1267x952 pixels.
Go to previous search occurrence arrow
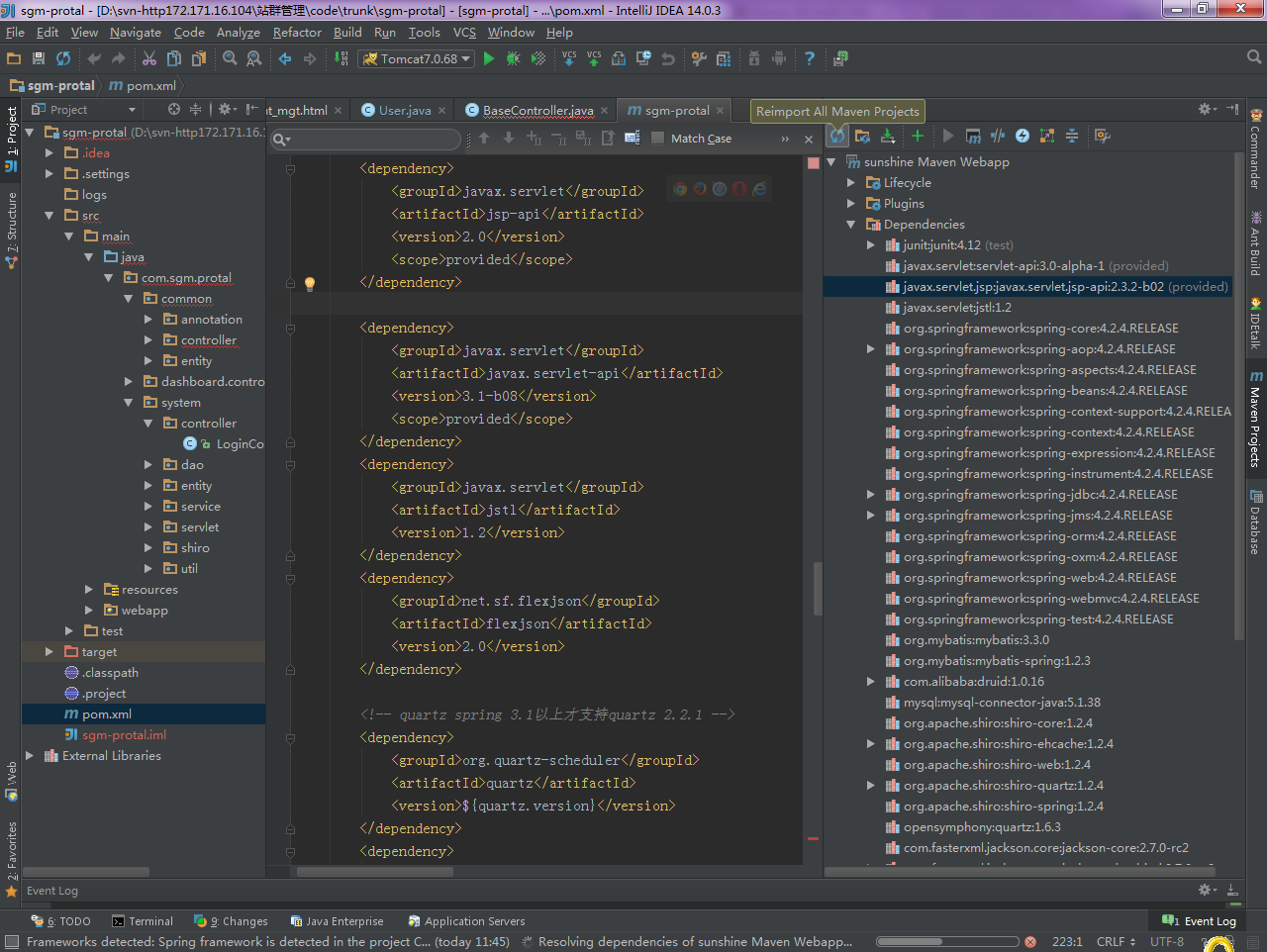click(484, 139)
